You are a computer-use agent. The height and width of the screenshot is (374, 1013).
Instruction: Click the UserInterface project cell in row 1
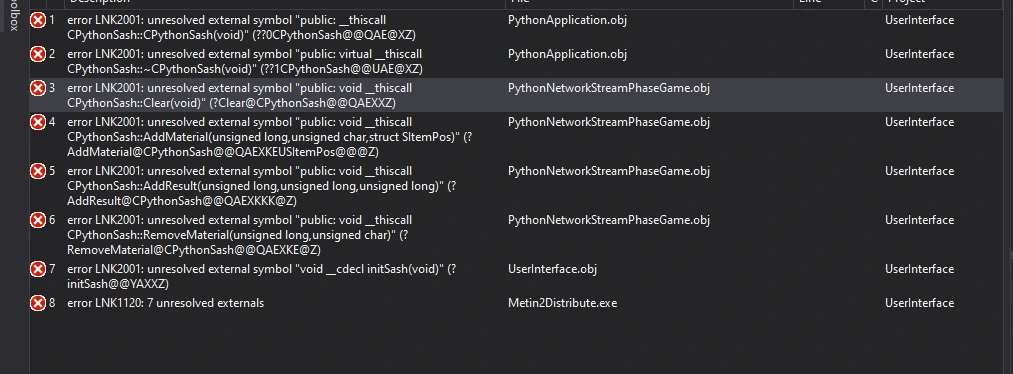coord(919,20)
